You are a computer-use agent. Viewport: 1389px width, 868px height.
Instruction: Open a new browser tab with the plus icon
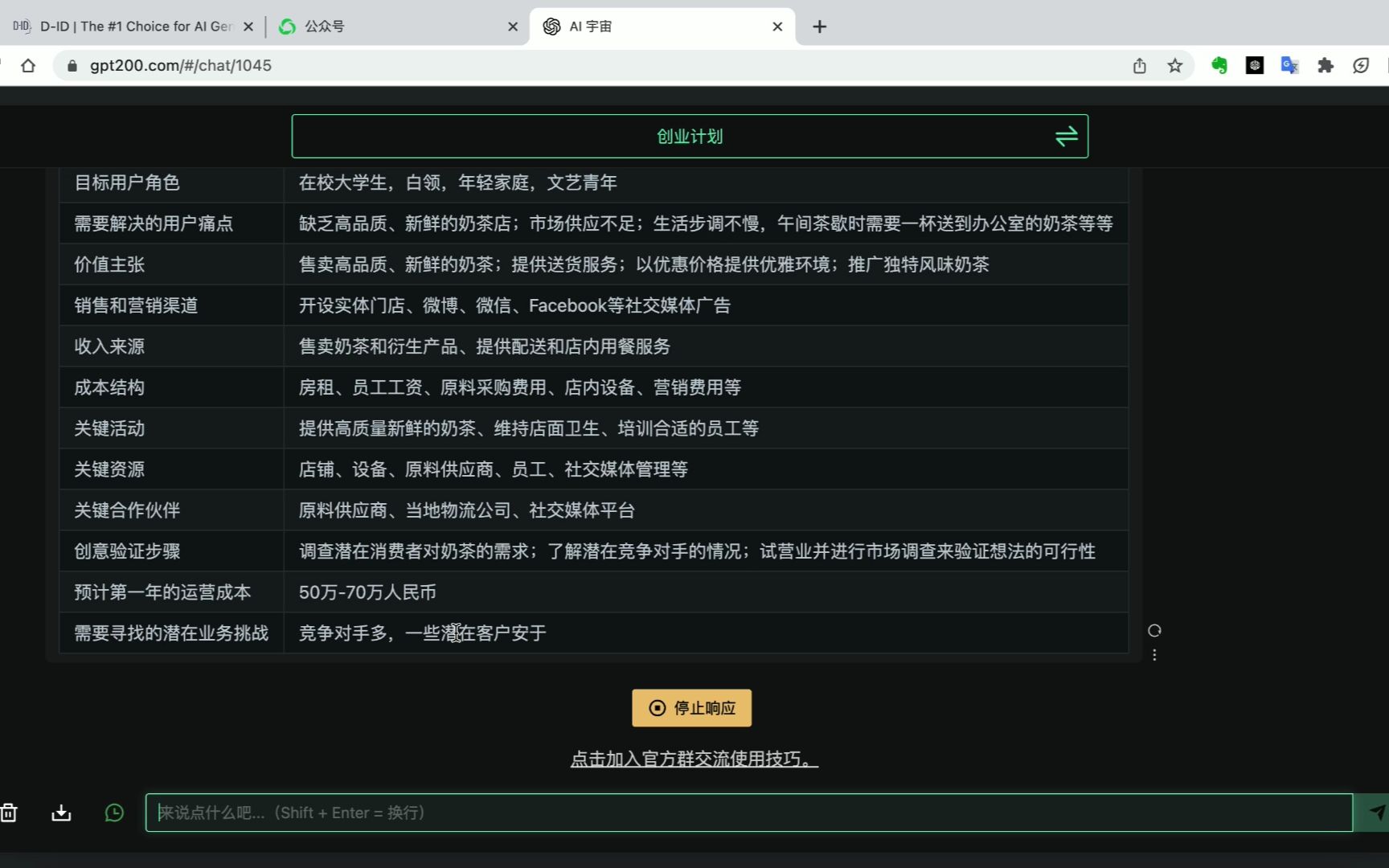[x=819, y=27]
